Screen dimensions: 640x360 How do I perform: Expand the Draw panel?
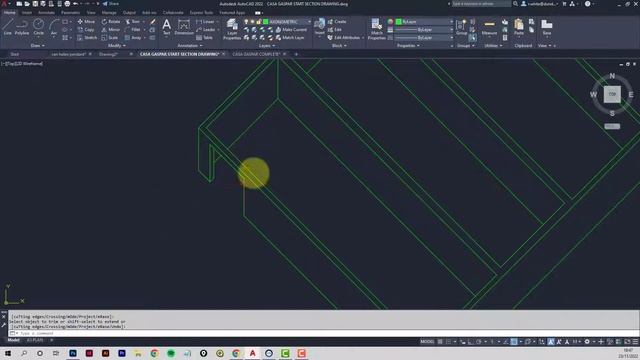pos(38,46)
